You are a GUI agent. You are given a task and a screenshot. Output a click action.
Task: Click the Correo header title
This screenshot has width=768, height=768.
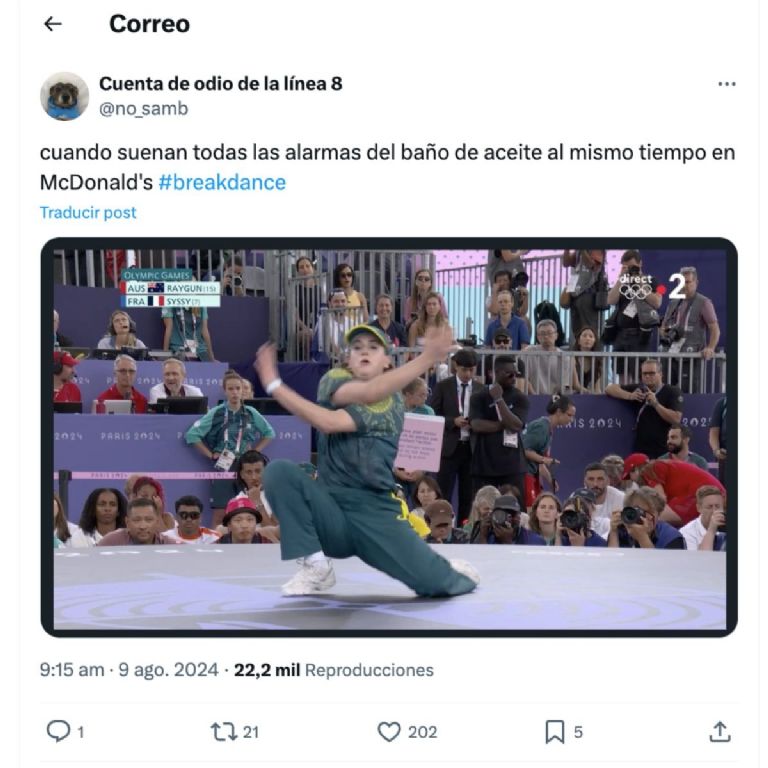149,24
